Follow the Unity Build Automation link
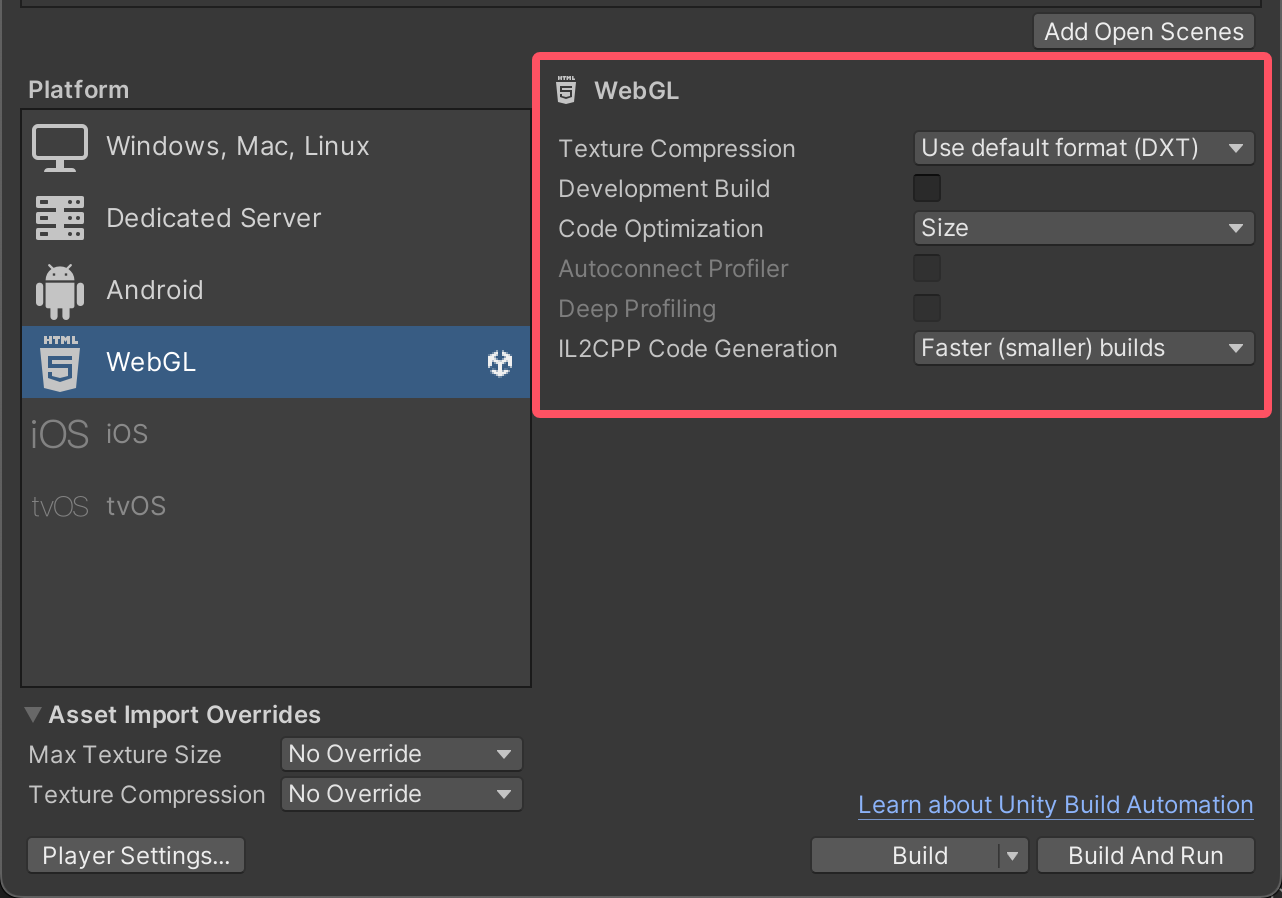 coord(1055,805)
